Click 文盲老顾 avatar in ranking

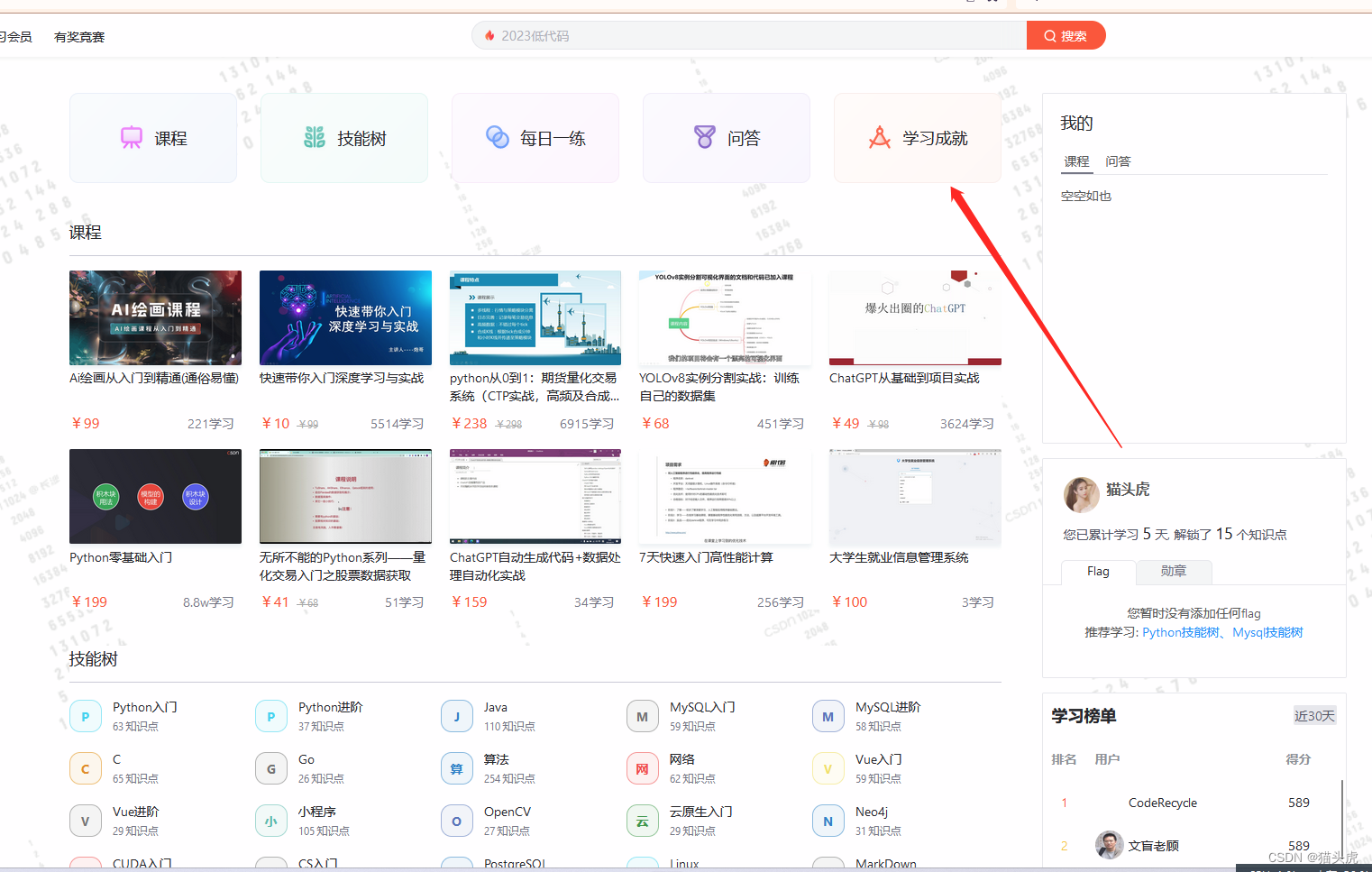pos(1110,845)
